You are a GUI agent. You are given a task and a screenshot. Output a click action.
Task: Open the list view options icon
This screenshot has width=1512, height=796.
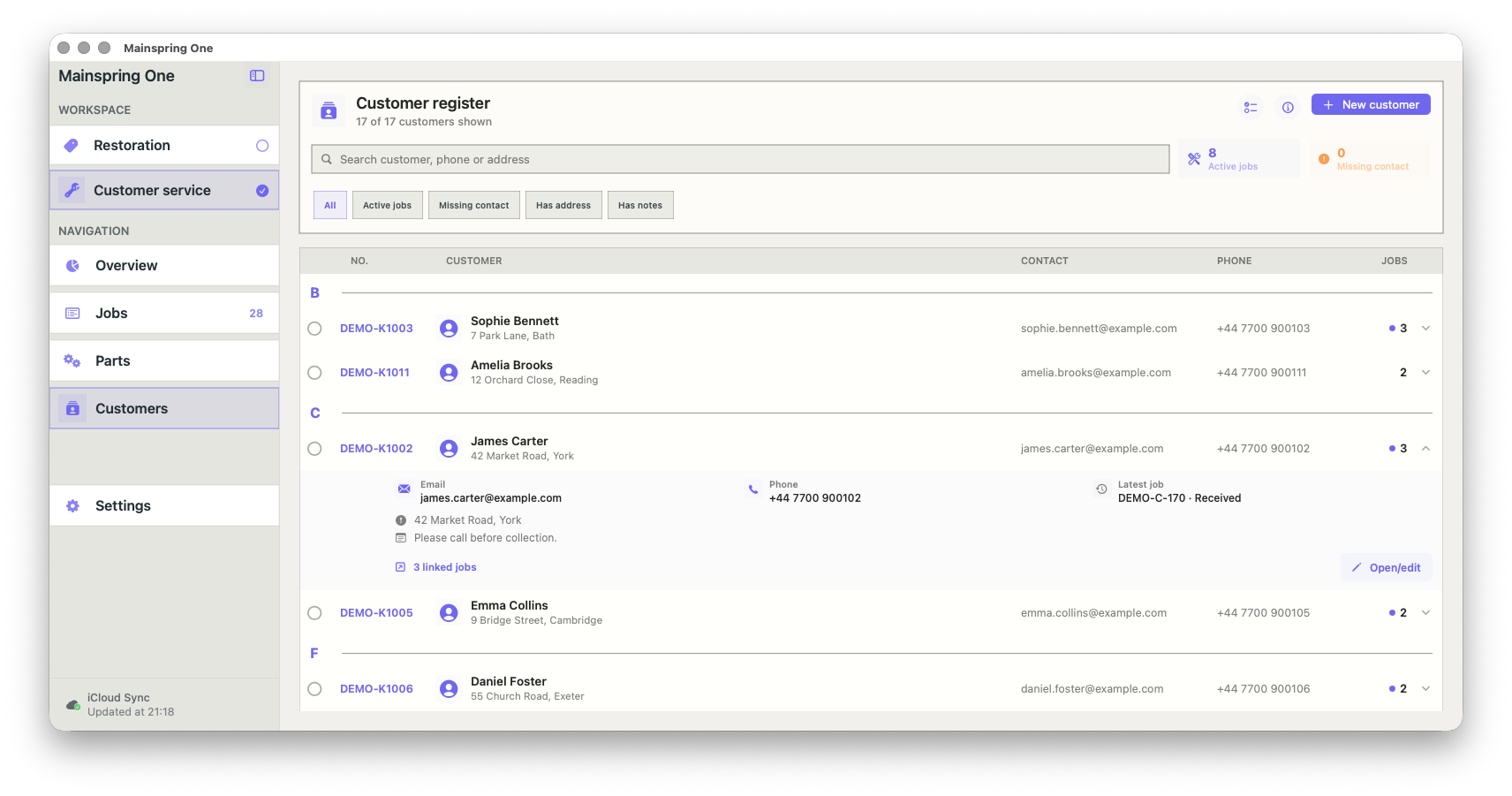pyautogui.click(x=1251, y=107)
